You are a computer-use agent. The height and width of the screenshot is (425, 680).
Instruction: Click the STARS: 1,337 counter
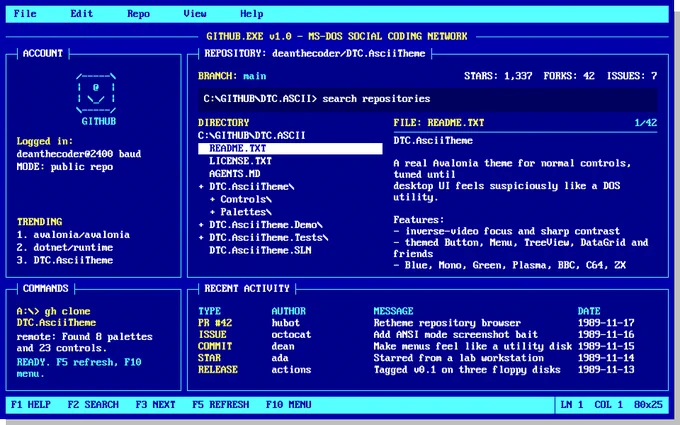(x=498, y=76)
